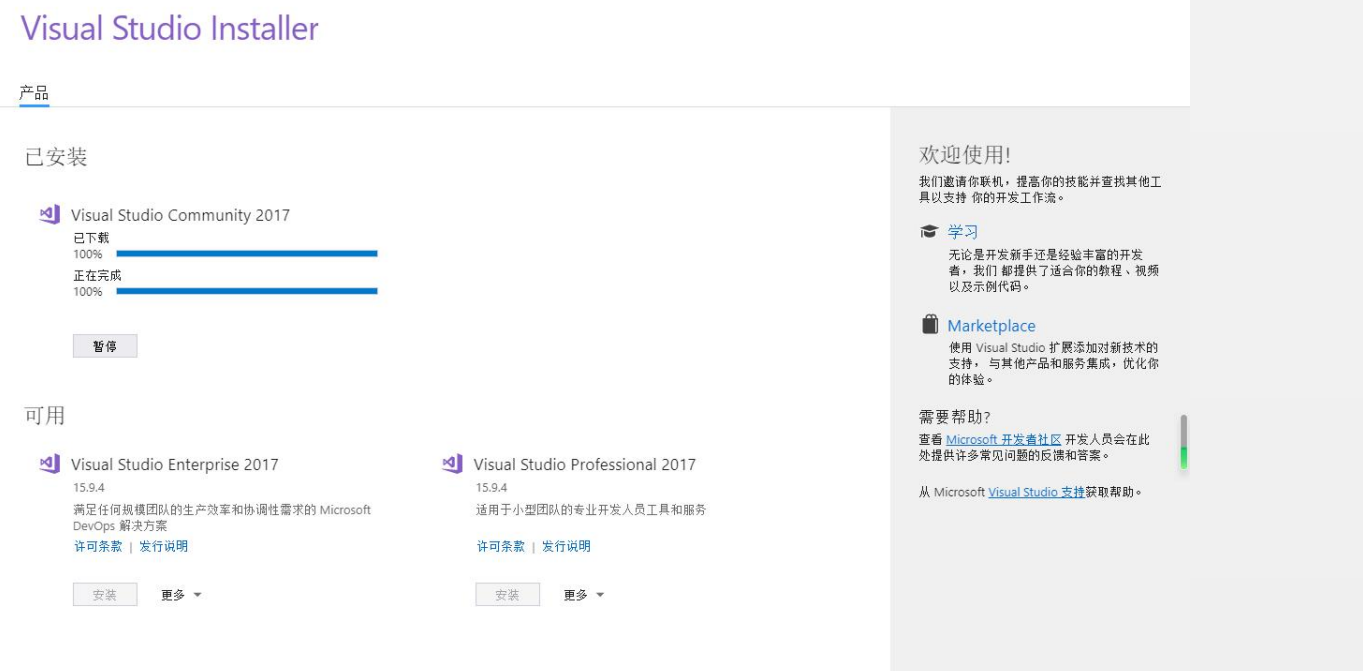The image size is (1363, 671).
Task: Click the 可用 section heading
Action: point(45,415)
